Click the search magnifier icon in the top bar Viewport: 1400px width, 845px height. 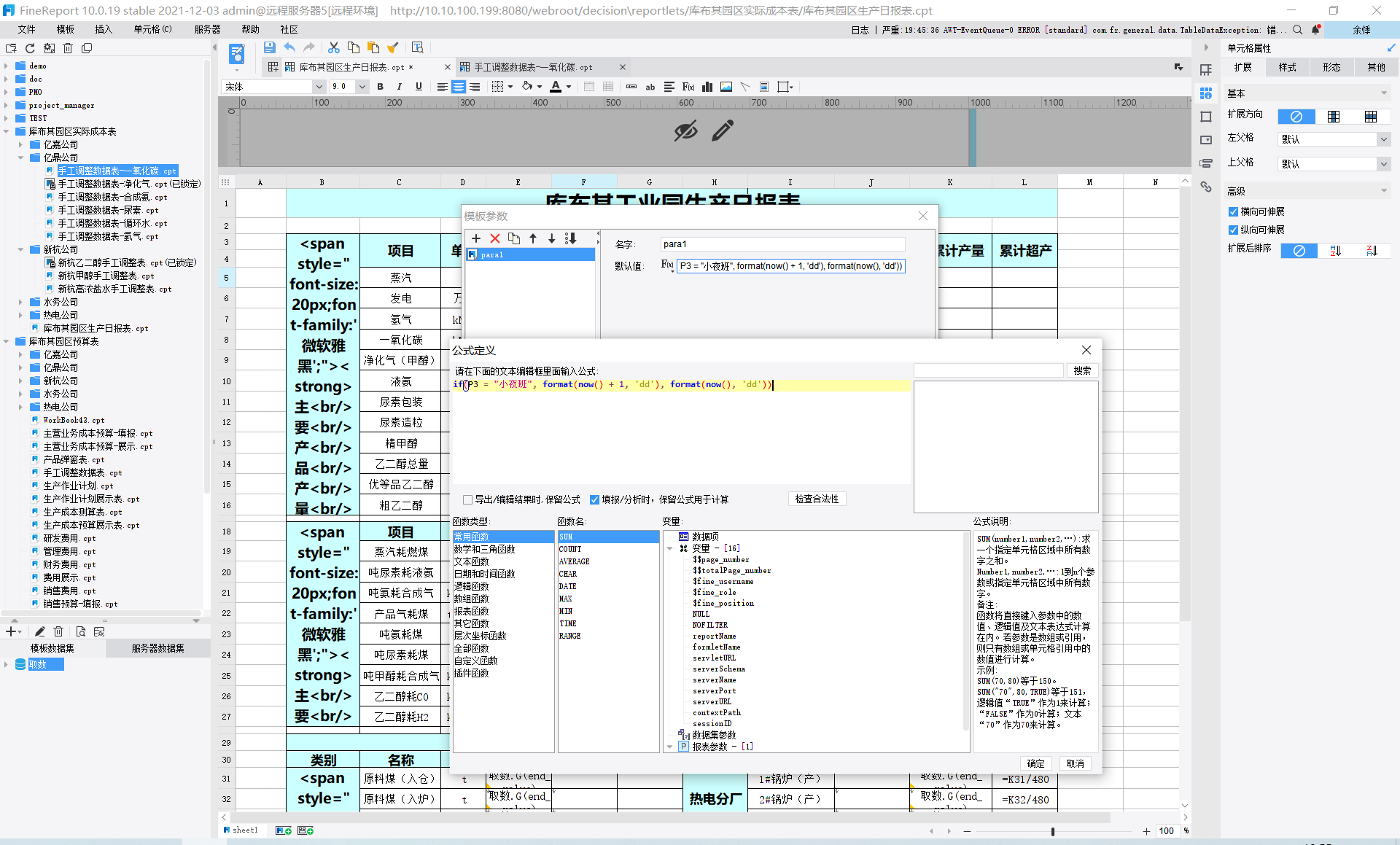[1298, 30]
